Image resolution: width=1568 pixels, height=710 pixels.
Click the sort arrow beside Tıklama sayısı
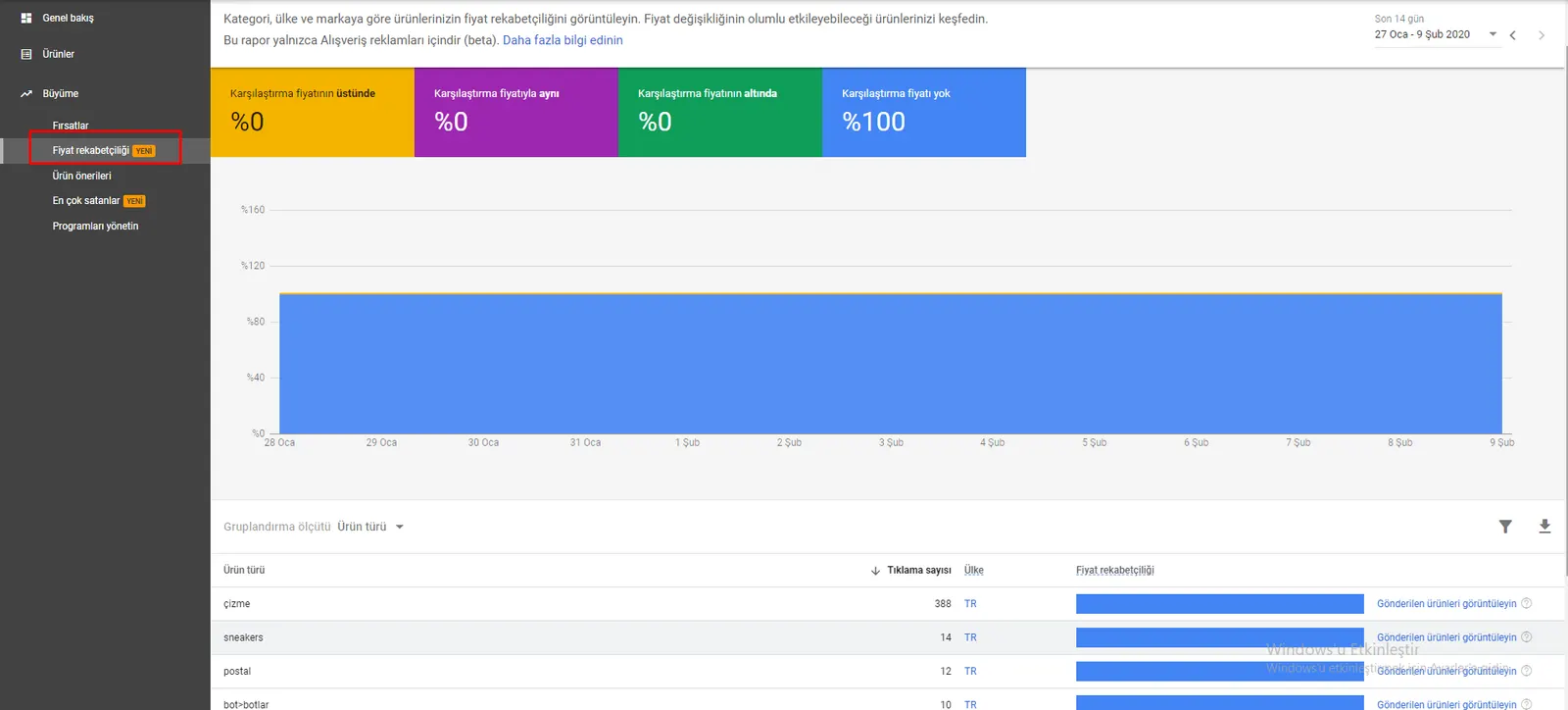click(x=875, y=571)
